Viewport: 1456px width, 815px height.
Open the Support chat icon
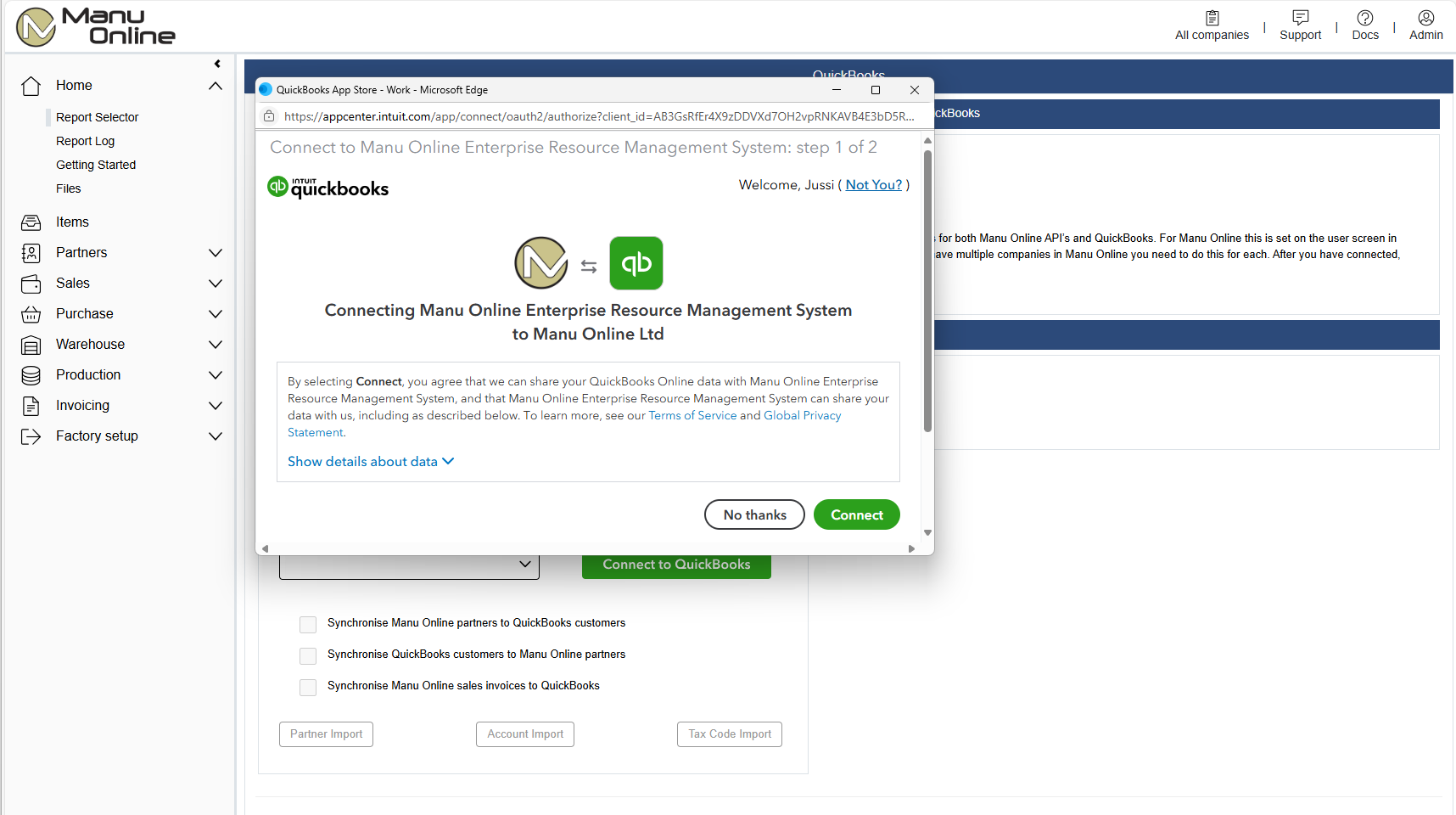click(1300, 18)
